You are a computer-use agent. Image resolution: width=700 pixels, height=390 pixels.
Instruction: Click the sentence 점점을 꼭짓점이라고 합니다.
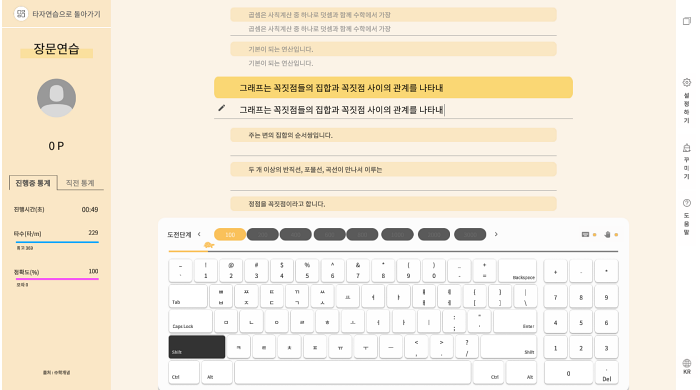(x=393, y=204)
